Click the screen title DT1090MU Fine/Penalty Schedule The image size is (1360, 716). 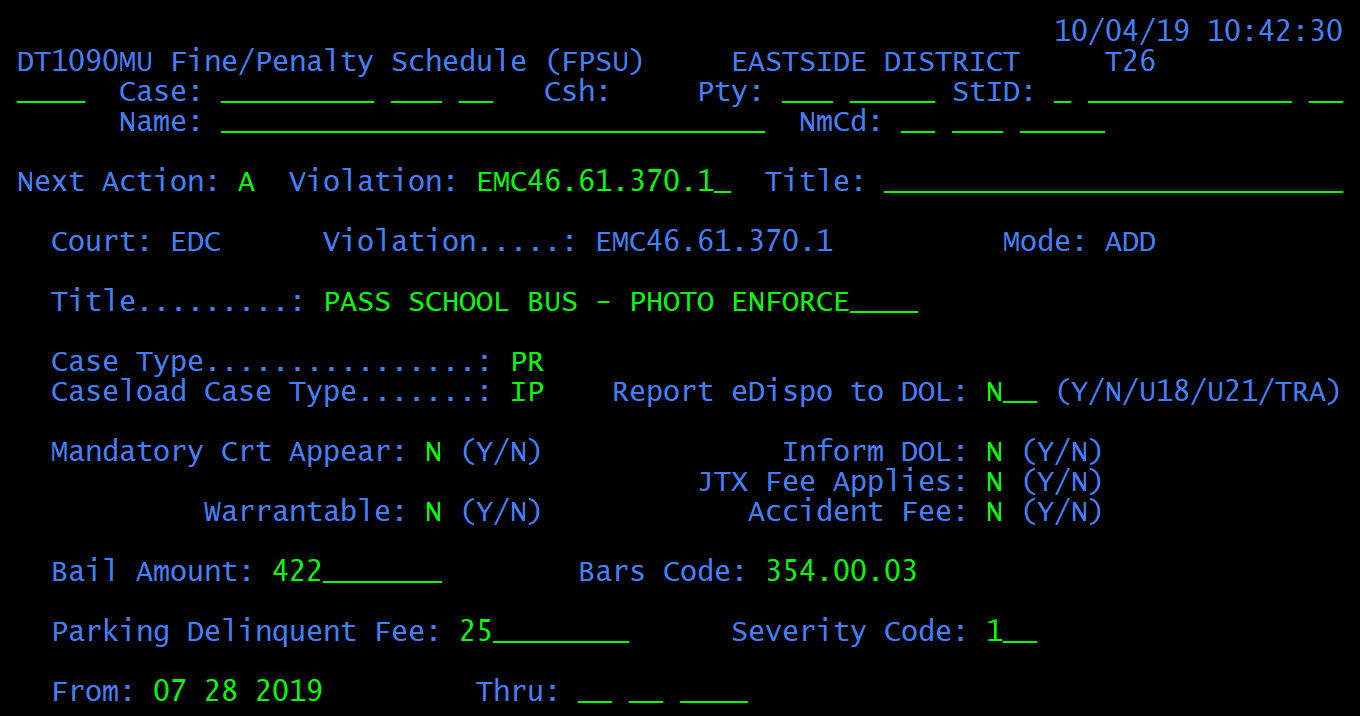(331, 62)
